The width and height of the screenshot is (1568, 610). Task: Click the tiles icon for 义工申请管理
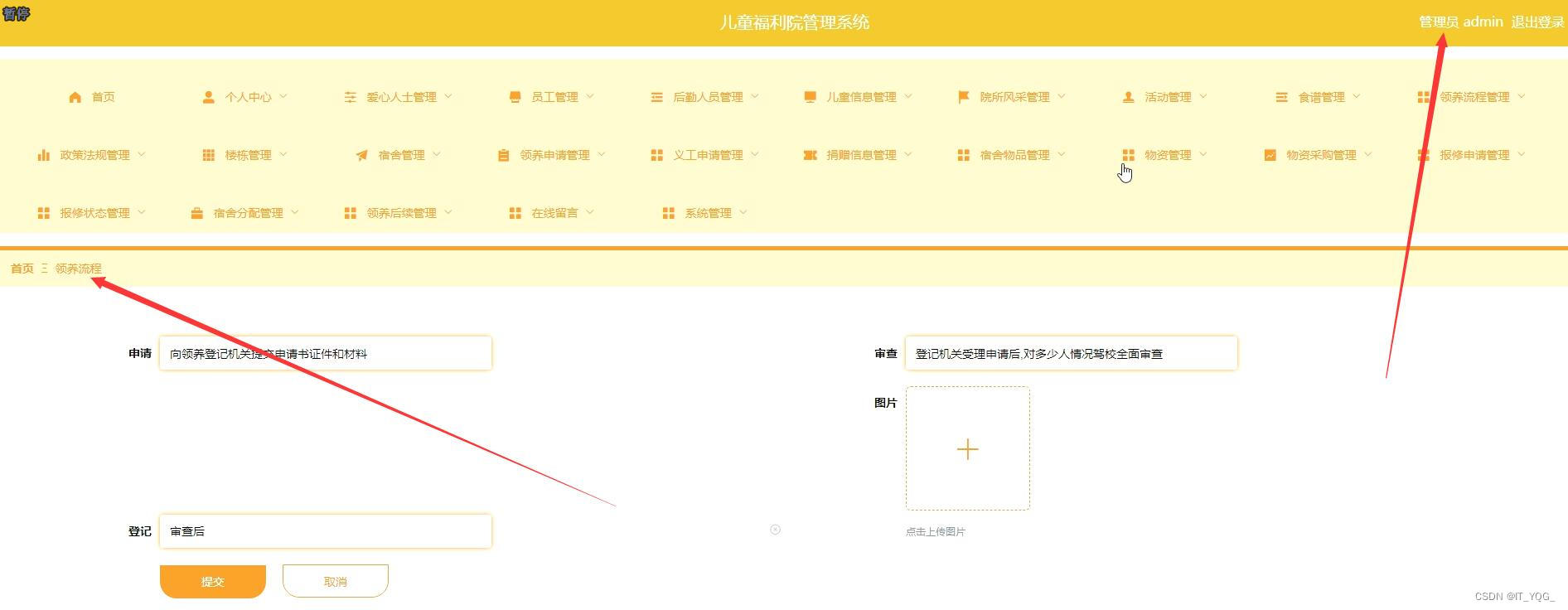657,155
